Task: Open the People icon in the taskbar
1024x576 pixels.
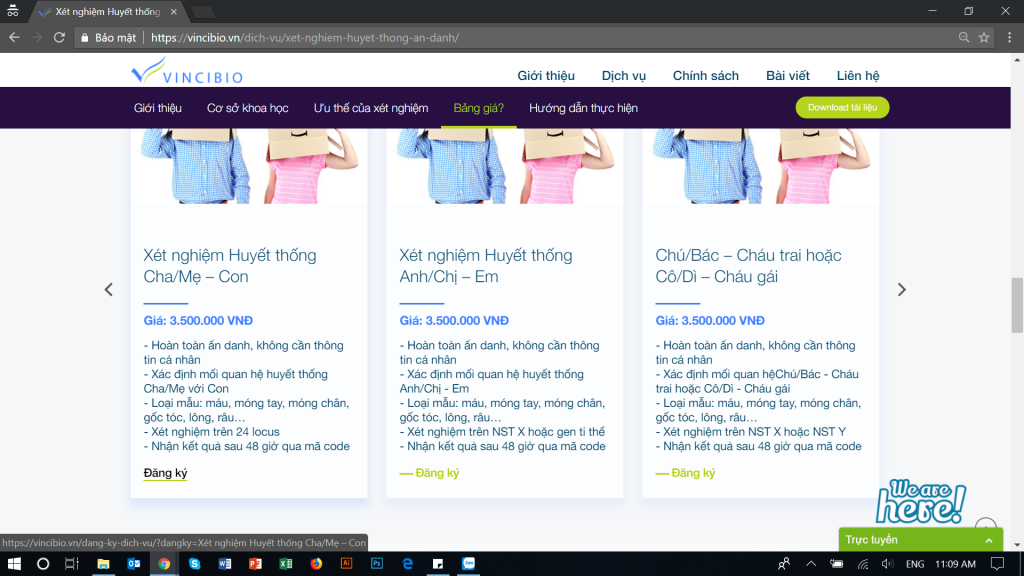Action: 784,564
